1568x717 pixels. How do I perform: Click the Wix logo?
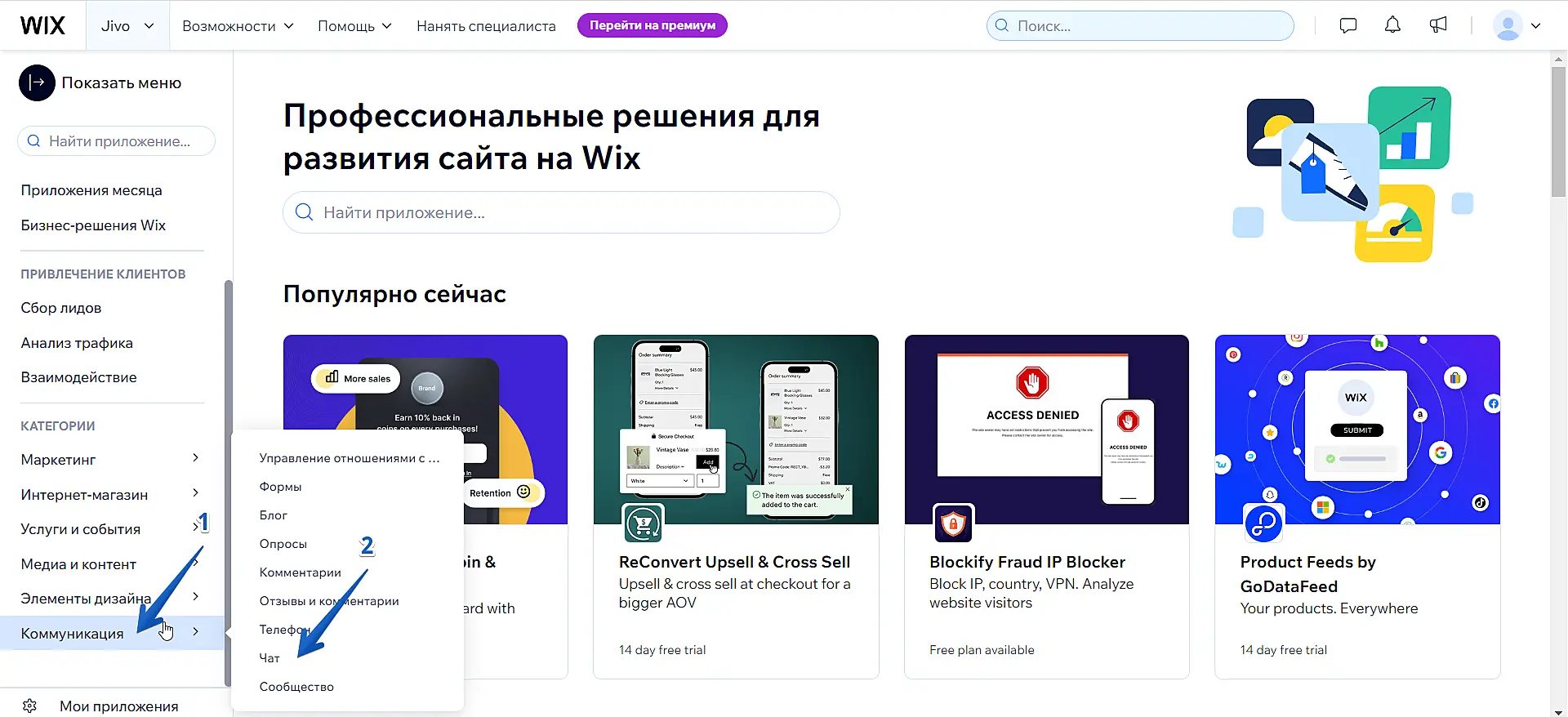[x=42, y=25]
